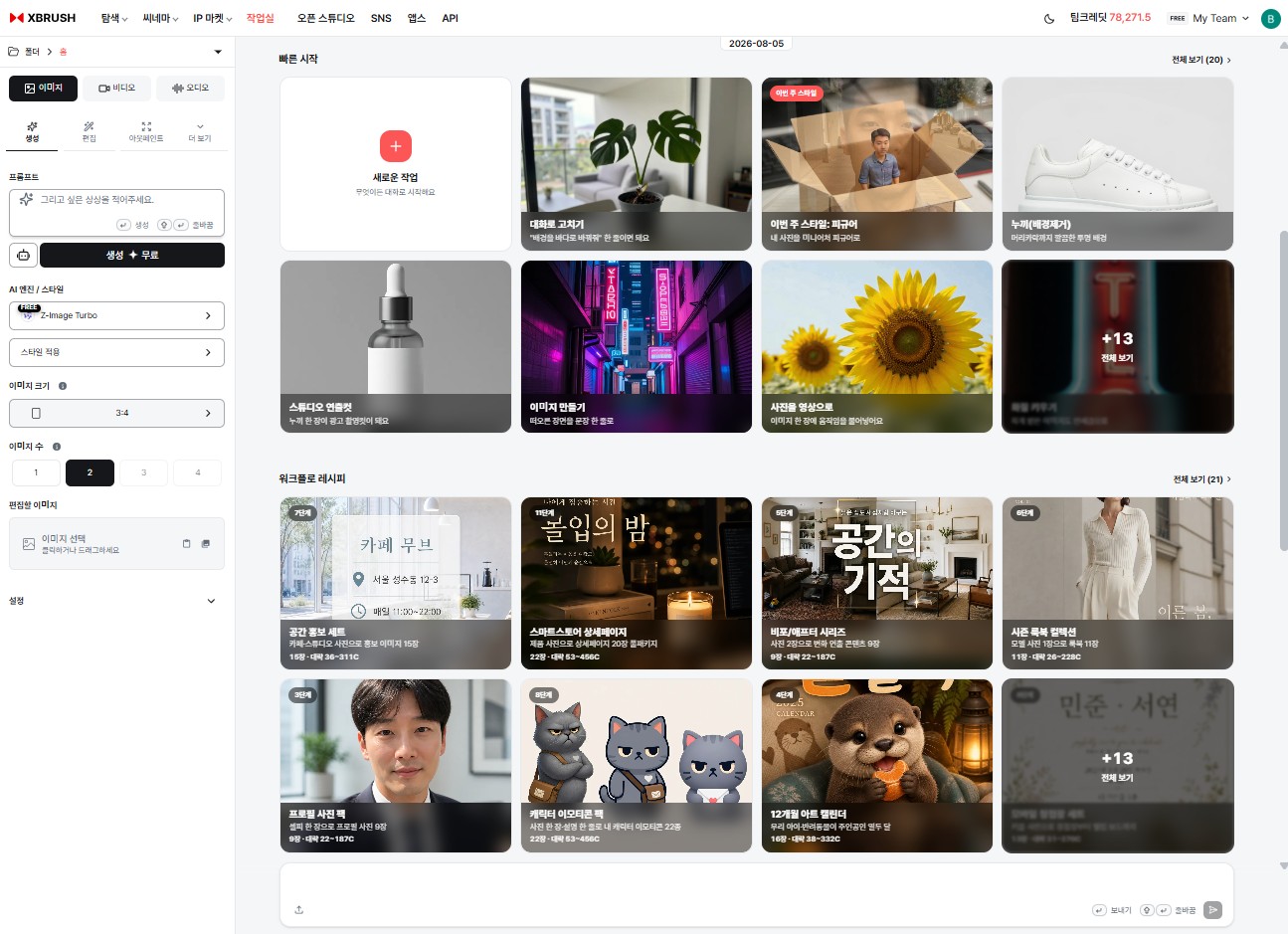Select the 생성 tool icon
Screen dimensions: 1288x934
click(33, 126)
